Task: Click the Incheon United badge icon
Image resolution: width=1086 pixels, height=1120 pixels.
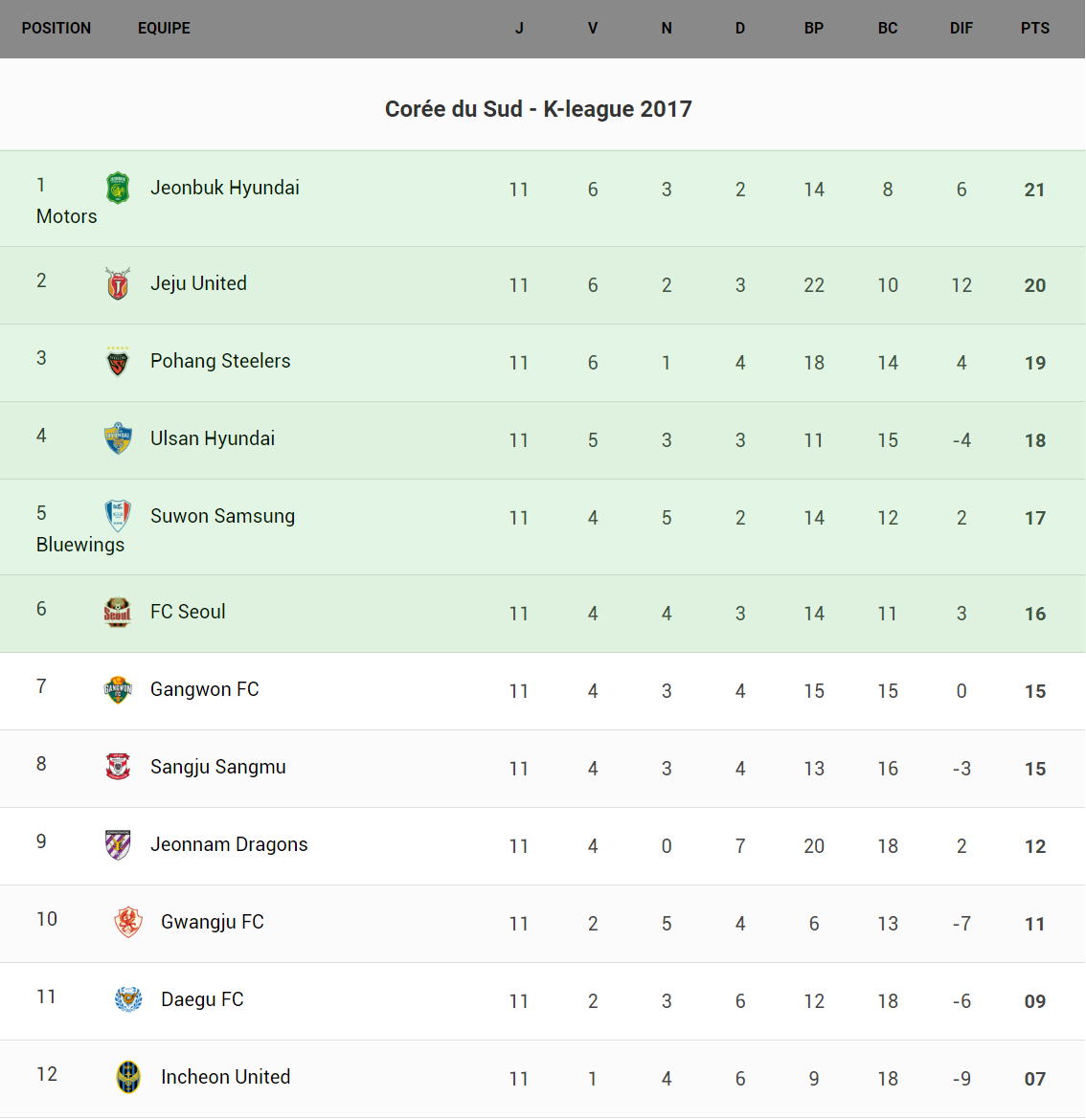Action: coord(128,1077)
